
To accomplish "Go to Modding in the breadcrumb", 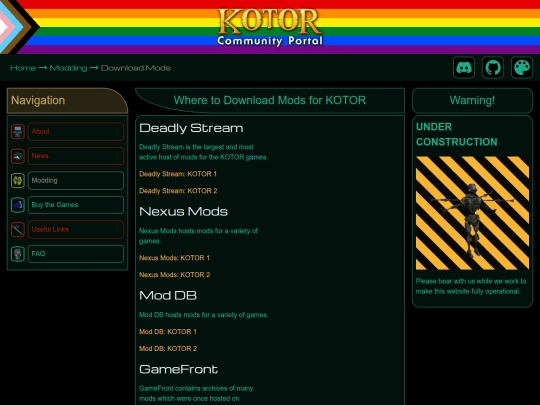I will pos(68,68).
